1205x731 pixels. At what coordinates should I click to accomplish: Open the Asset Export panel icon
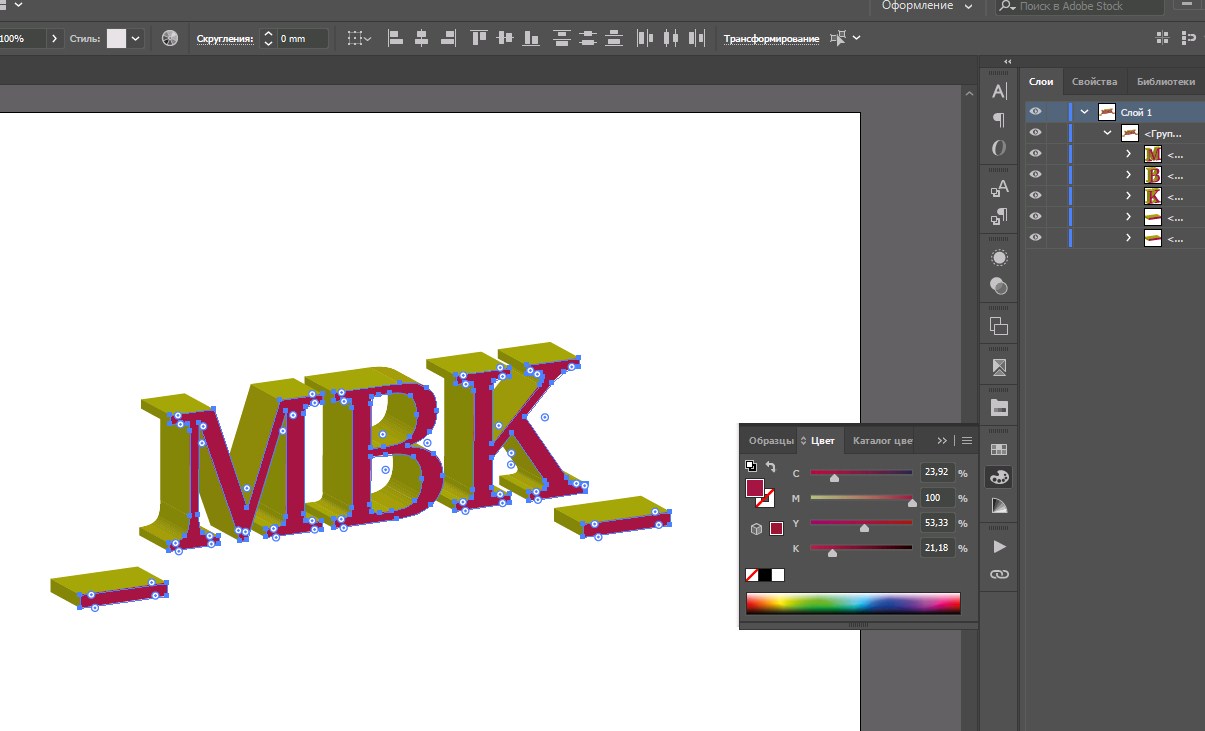tap(999, 408)
